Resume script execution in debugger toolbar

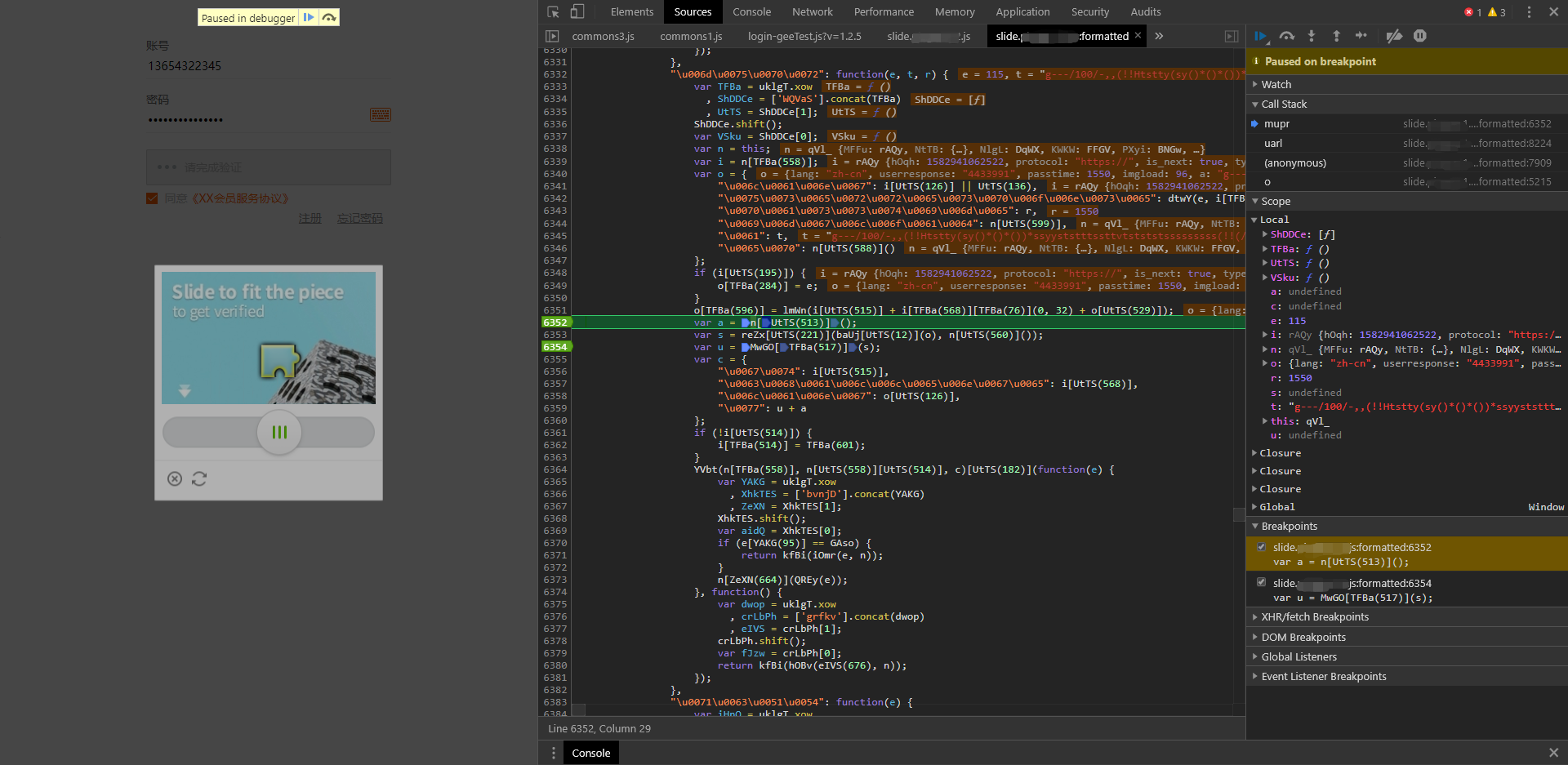pos(1260,36)
